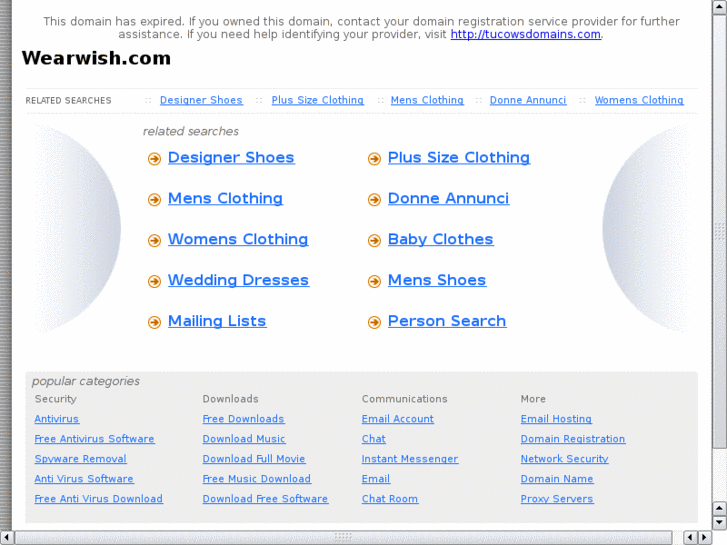Click the orange arrow beside Designer Shoes

pyautogui.click(x=154, y=159)
